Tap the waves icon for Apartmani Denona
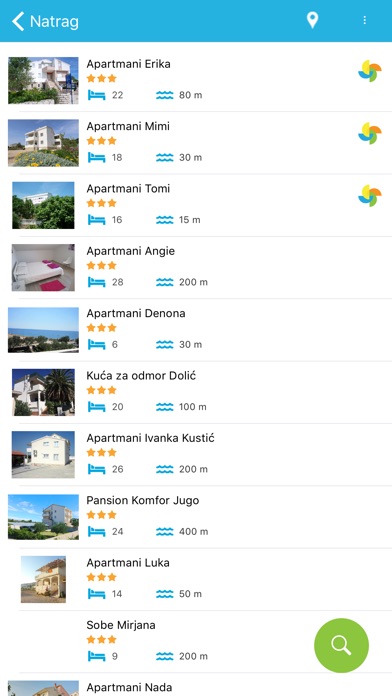Screen dimensions: 392x696 tap(164, 344)
